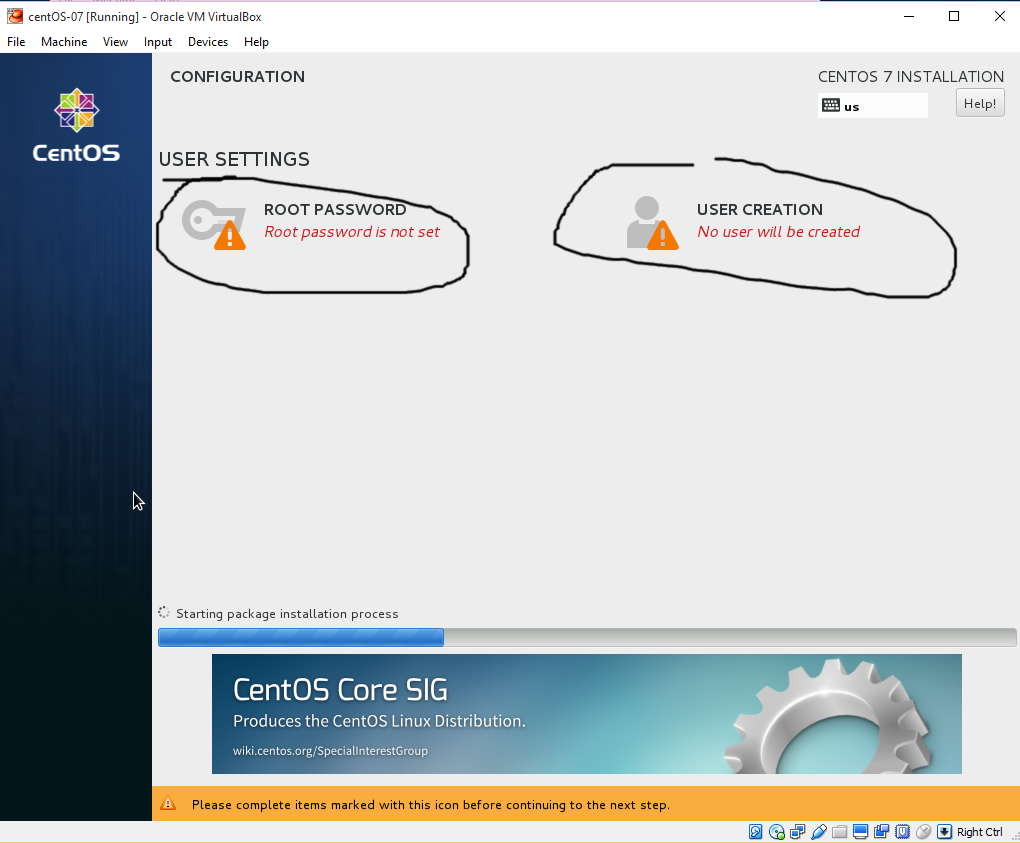Open the Machine menu
The image size is (1020, 843).
[64, 42]
